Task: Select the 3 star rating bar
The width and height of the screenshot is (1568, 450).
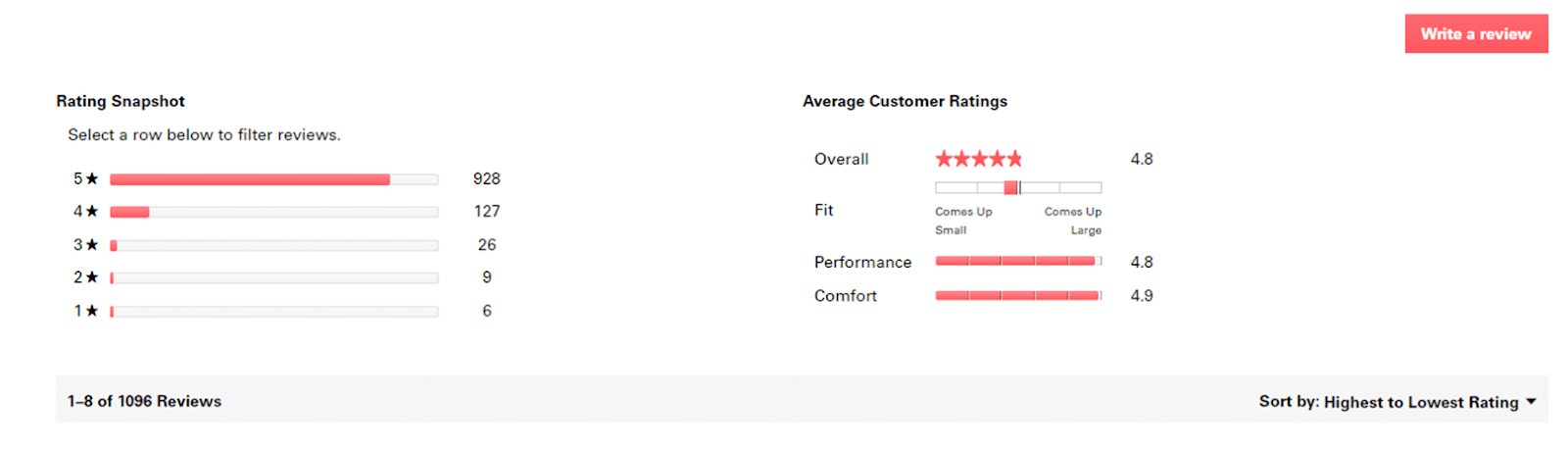Action: 273,245
